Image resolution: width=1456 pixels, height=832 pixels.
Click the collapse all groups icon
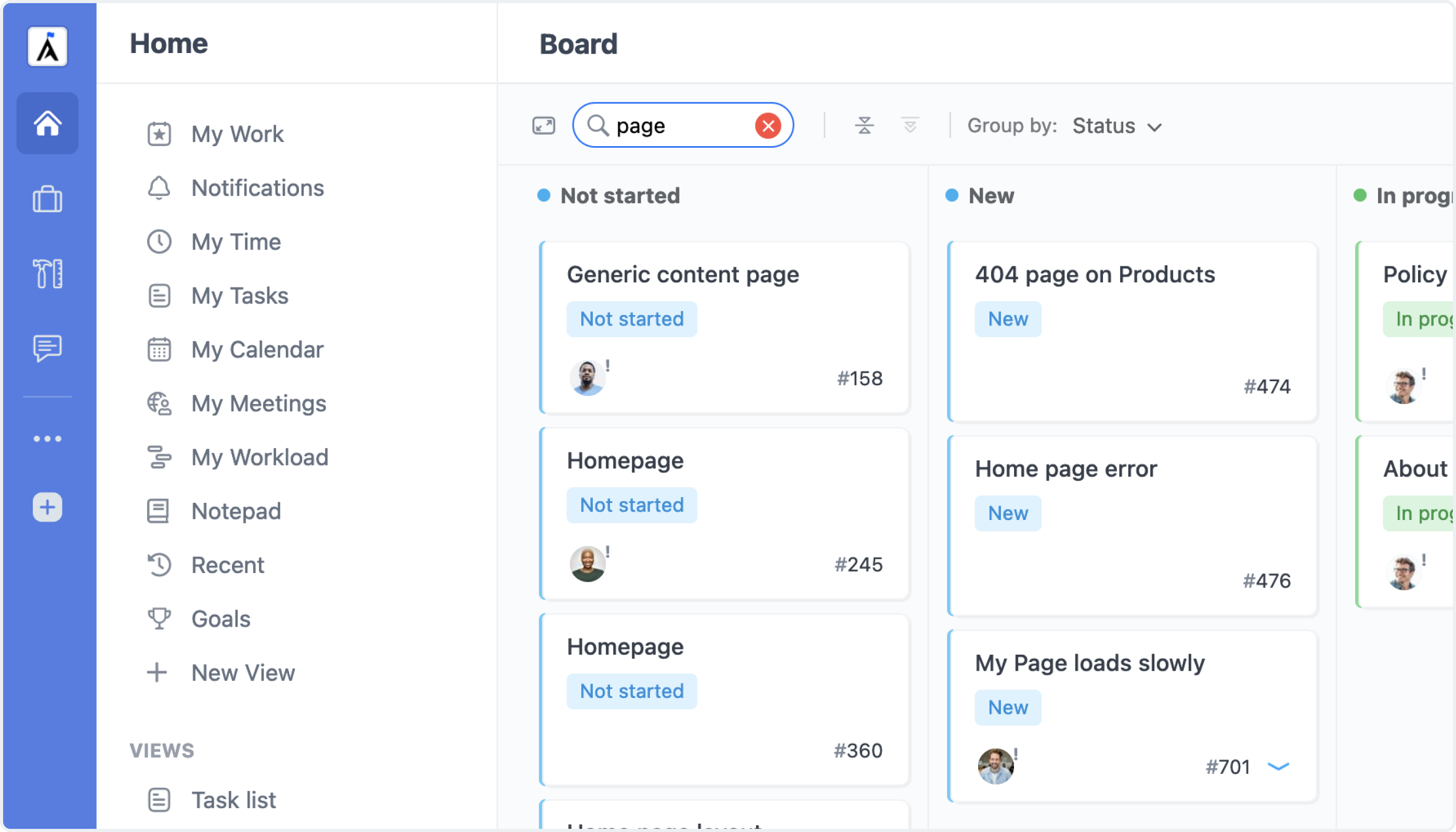coord(864,125)
